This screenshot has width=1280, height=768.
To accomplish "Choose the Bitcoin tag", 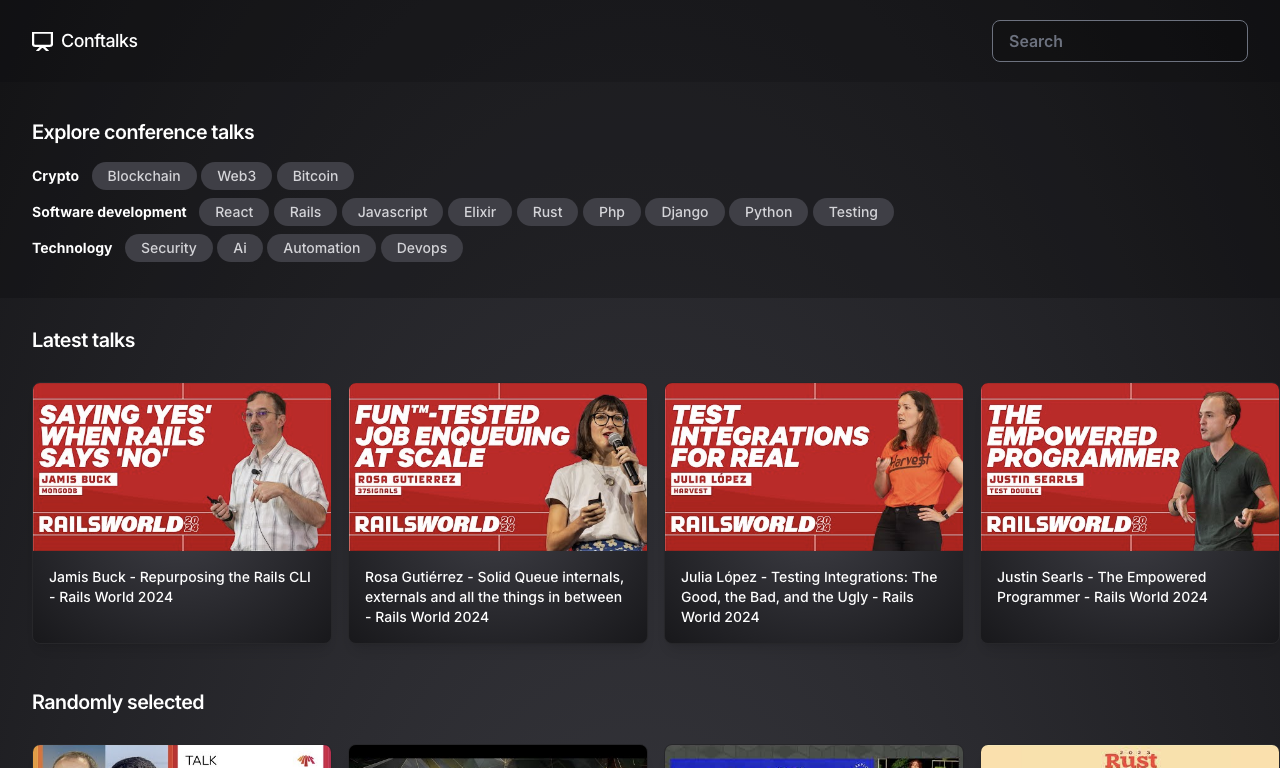I will tap(315, 176).
